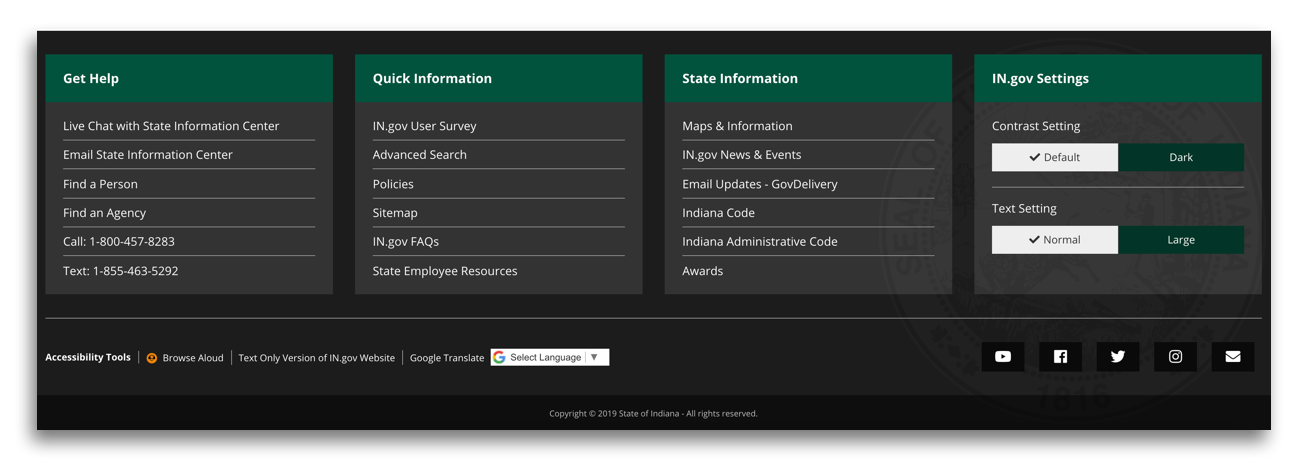Click Call: 1-800-457-8283

[119, 241]
